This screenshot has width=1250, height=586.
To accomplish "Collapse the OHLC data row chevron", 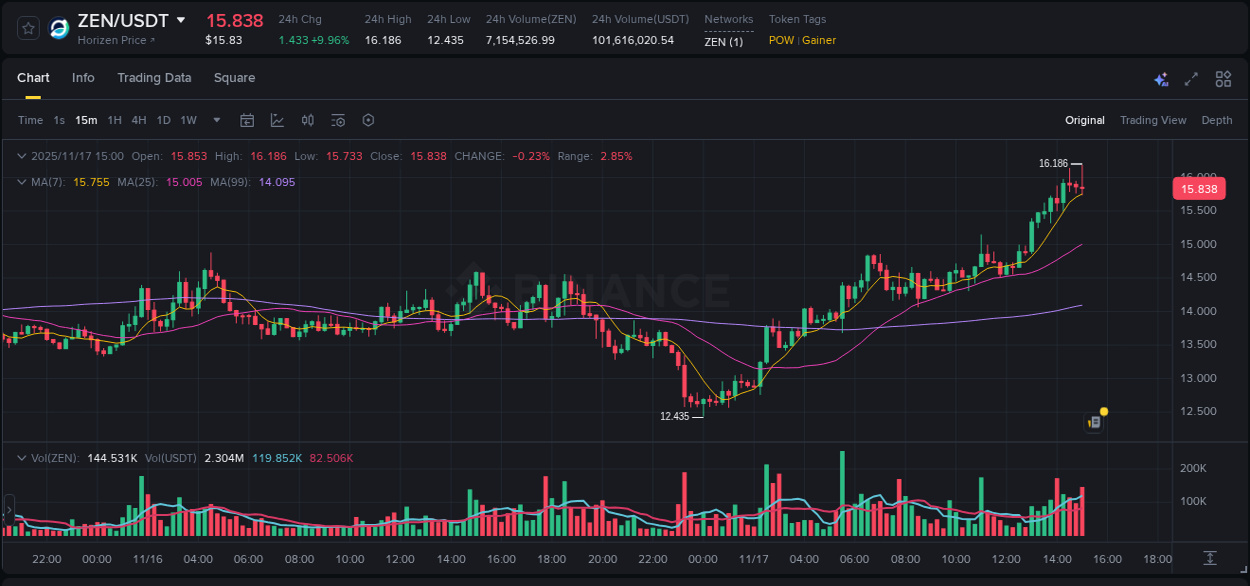I will (22, 156).
